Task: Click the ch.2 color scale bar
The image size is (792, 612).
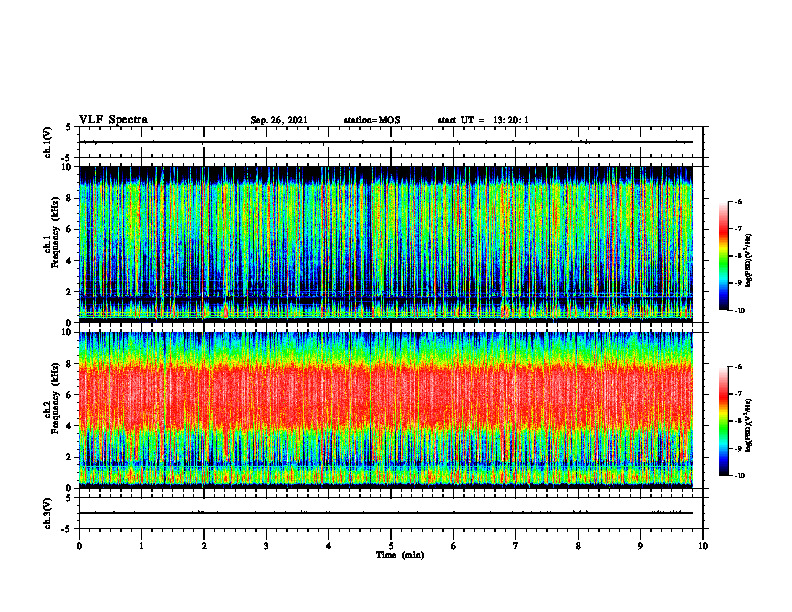Action: coord(724,421)
